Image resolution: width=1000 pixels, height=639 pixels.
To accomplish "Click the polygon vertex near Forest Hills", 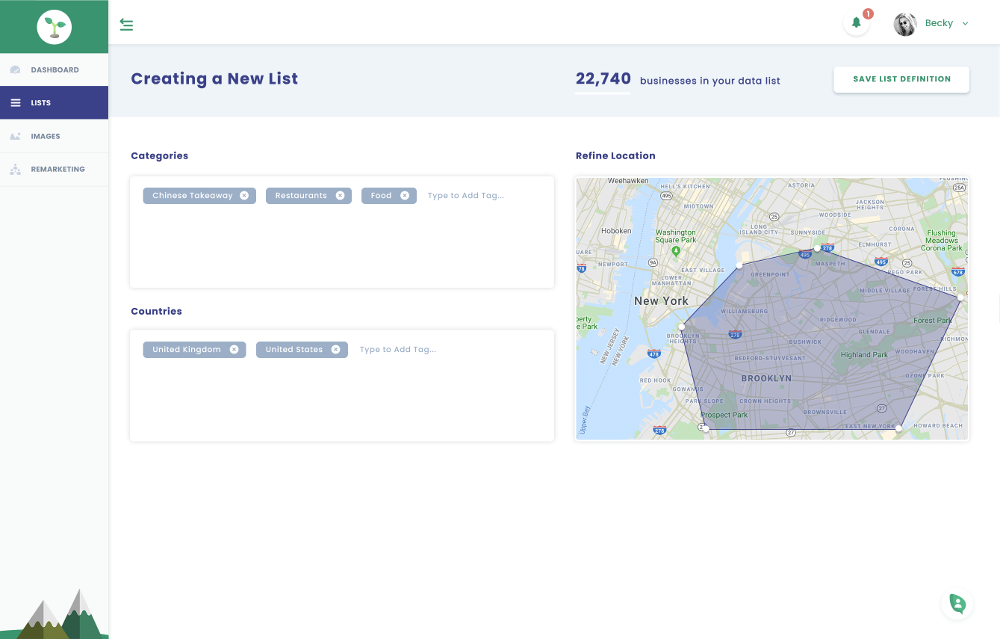I will tap(961, 297).
